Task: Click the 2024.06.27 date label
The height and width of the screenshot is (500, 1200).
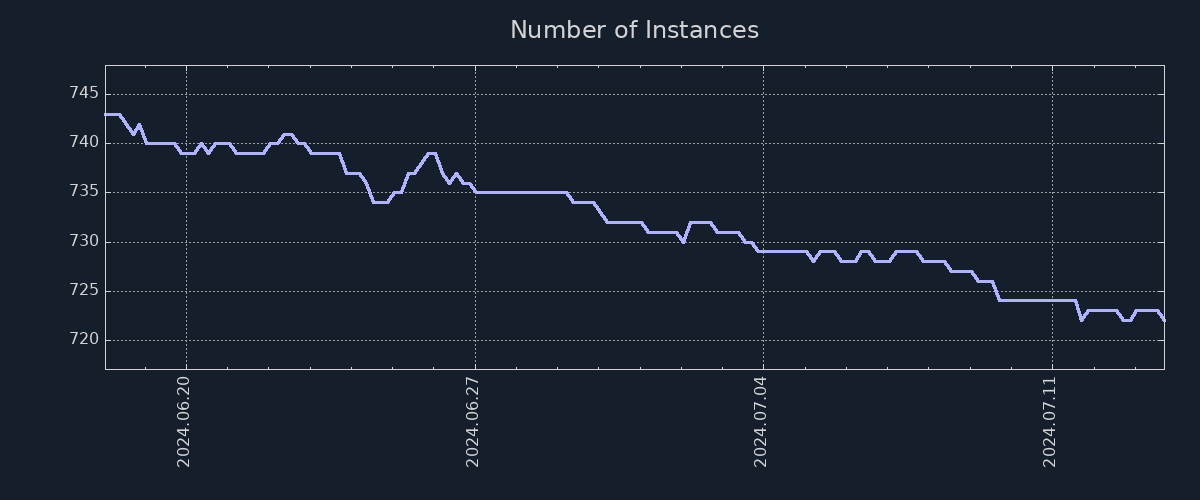Action: click(474, 422)
